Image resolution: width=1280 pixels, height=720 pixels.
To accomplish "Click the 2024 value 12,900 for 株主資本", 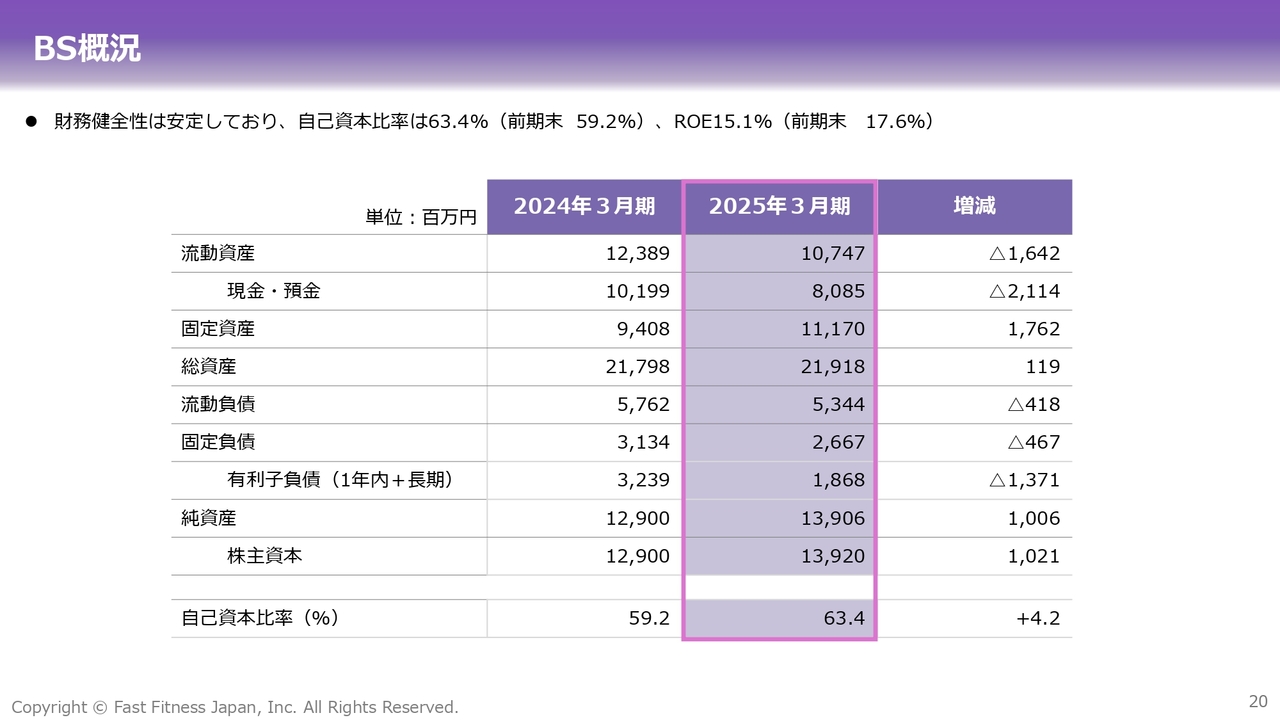I will [638, 556].
